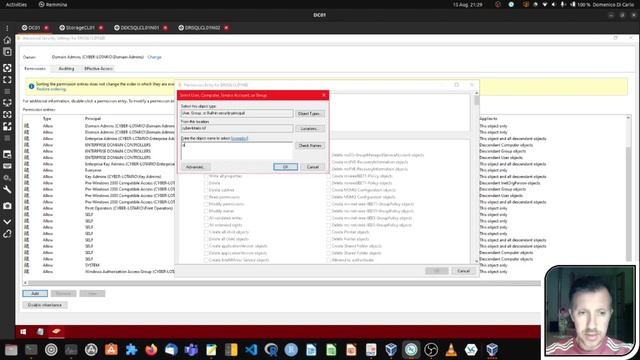The image size is (640, 360).
Task: Click the volume icon in top bar
Action: tap(553, 4)
